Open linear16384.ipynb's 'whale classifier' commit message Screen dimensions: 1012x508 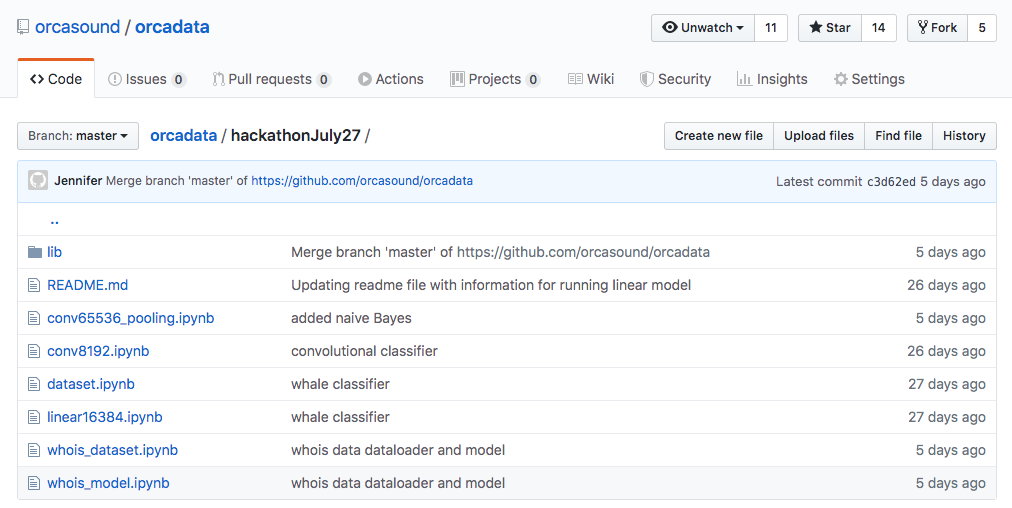pyautogui.click(x=340, y=416)
